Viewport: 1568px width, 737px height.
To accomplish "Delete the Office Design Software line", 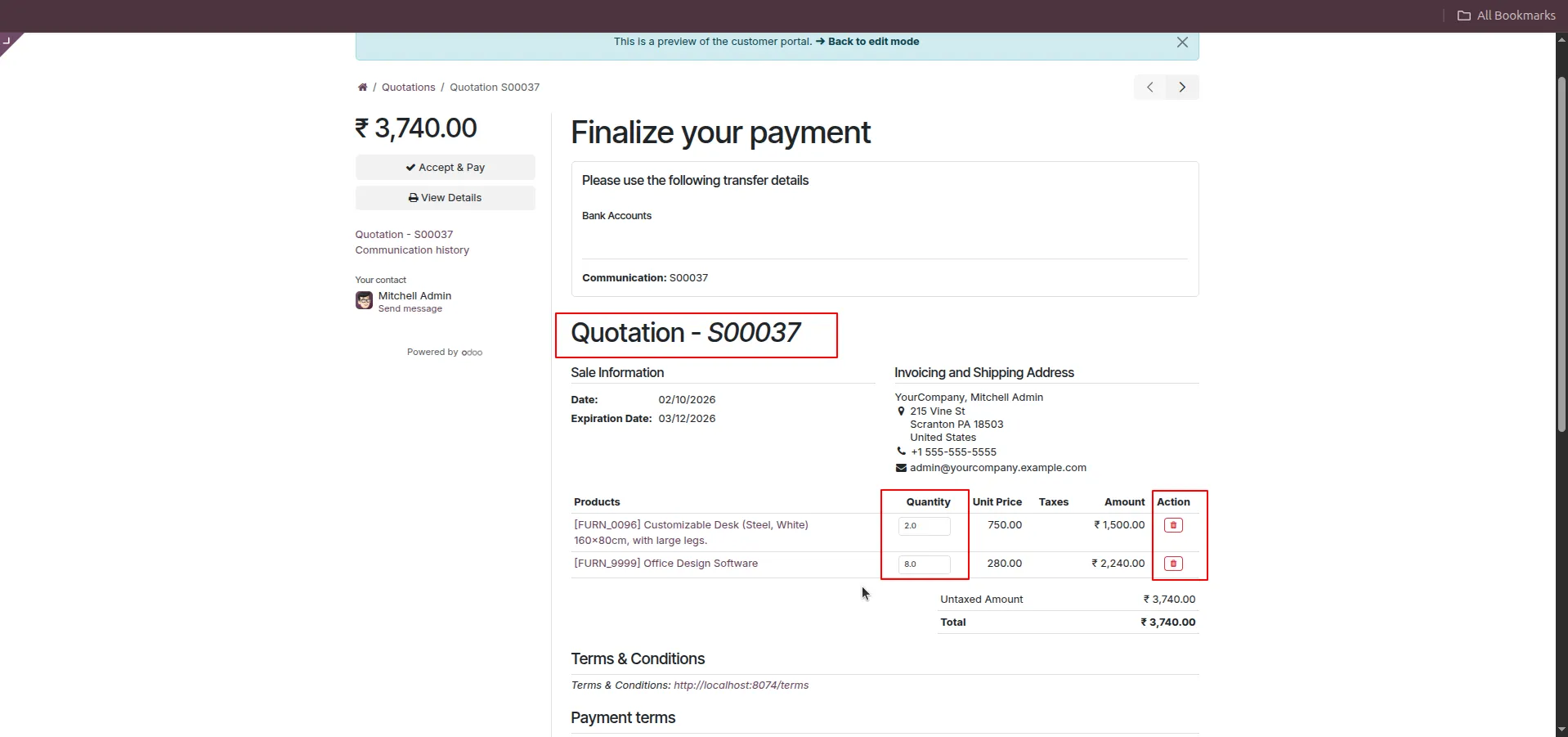I will pyautogui.click(x=1173, y=564).
